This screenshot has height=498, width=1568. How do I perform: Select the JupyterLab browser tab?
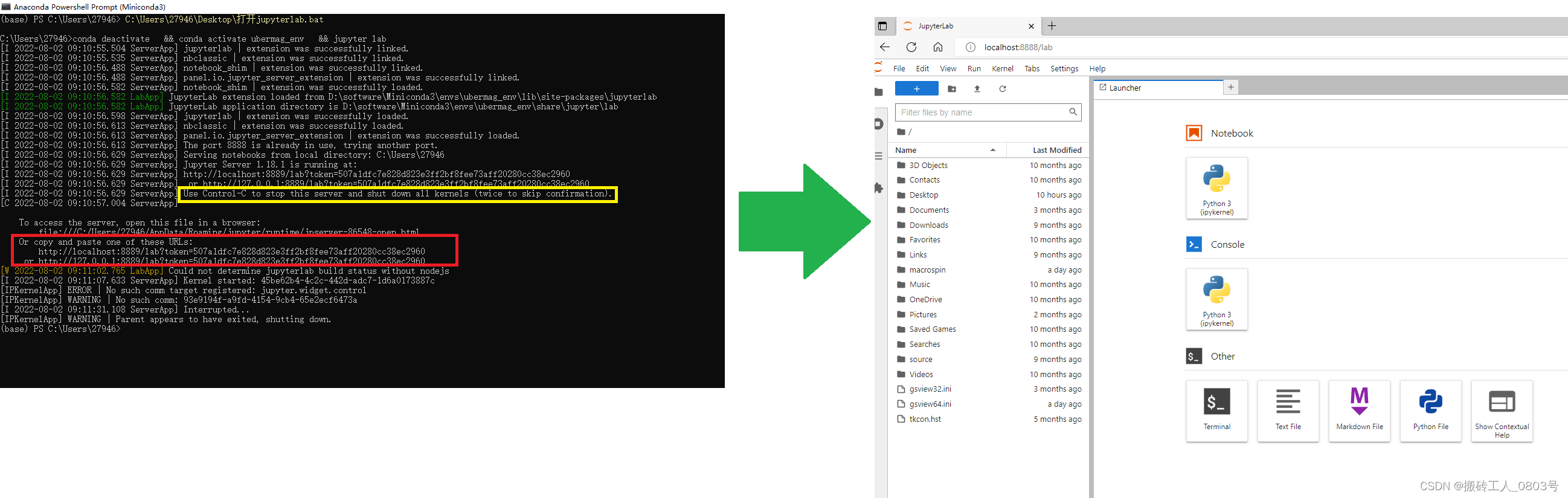(968, 26)
